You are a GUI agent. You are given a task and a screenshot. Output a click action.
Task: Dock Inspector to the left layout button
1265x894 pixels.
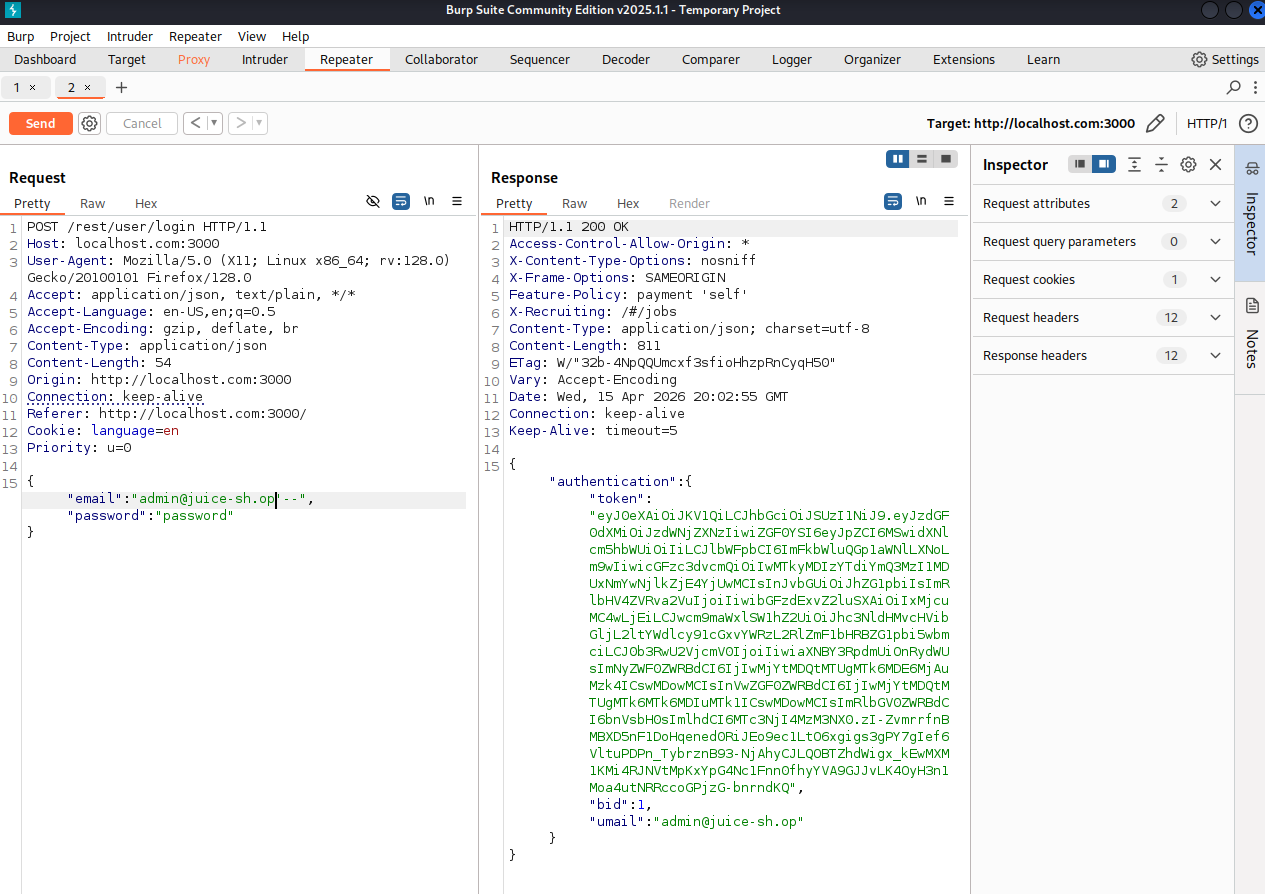click(x=1080, y=164)
